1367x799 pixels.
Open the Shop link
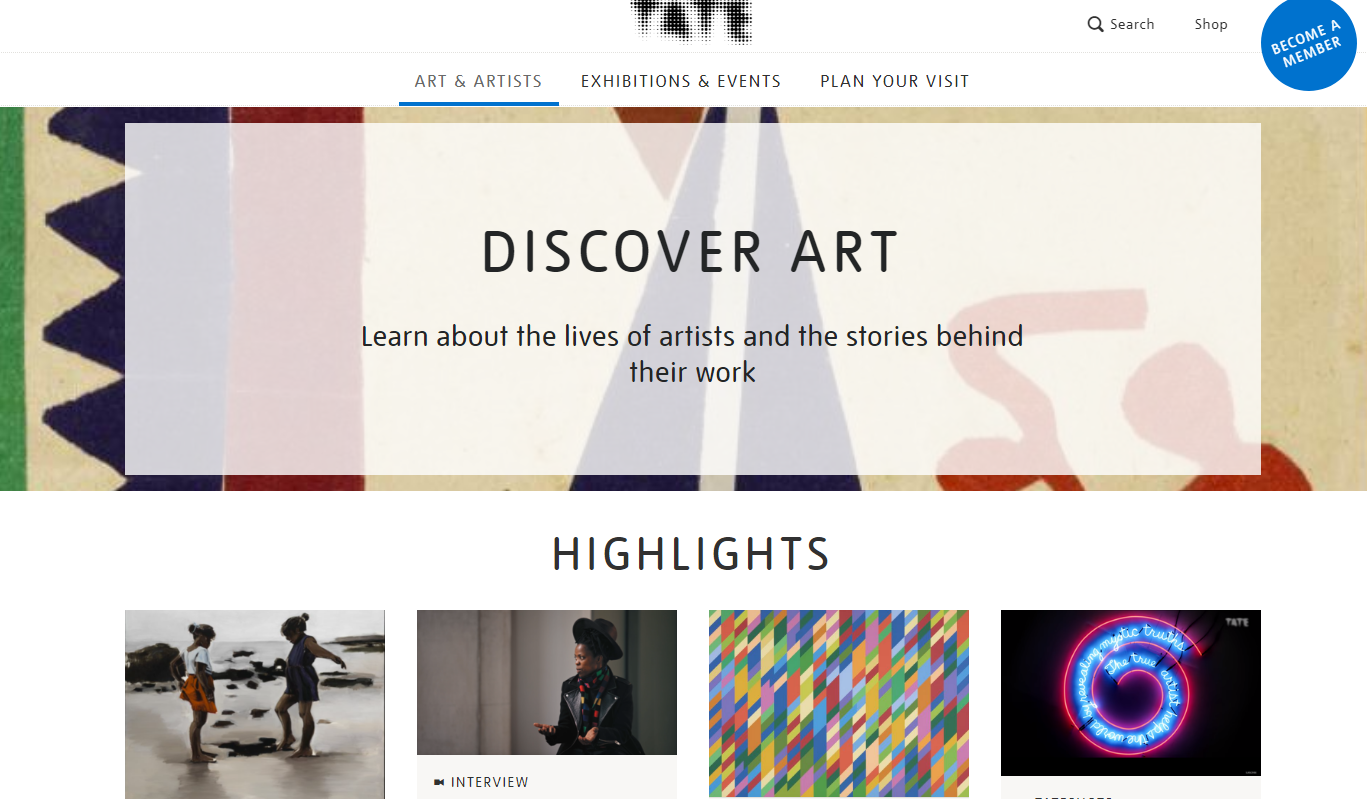tap(1211, 24)
